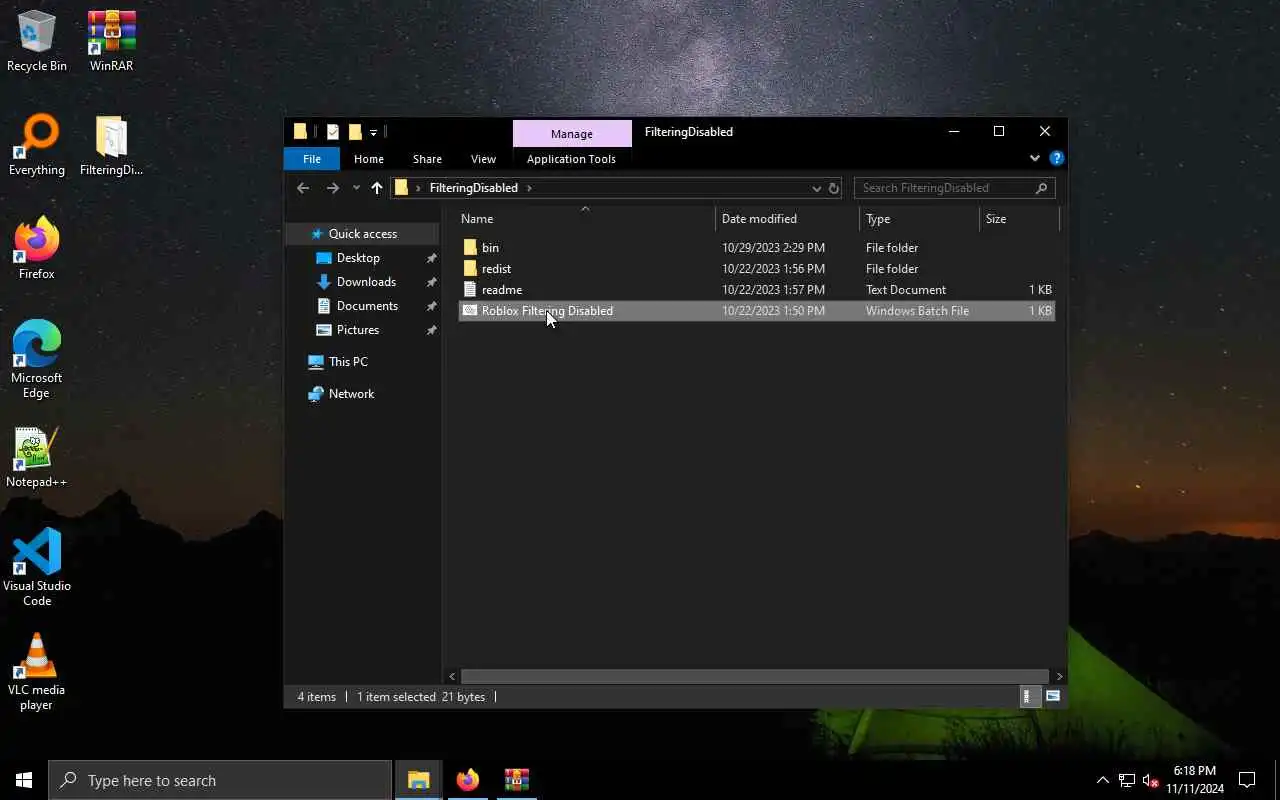Click the Manage contextual tab
Screen dimensions: 1280x800
(572, 133)
